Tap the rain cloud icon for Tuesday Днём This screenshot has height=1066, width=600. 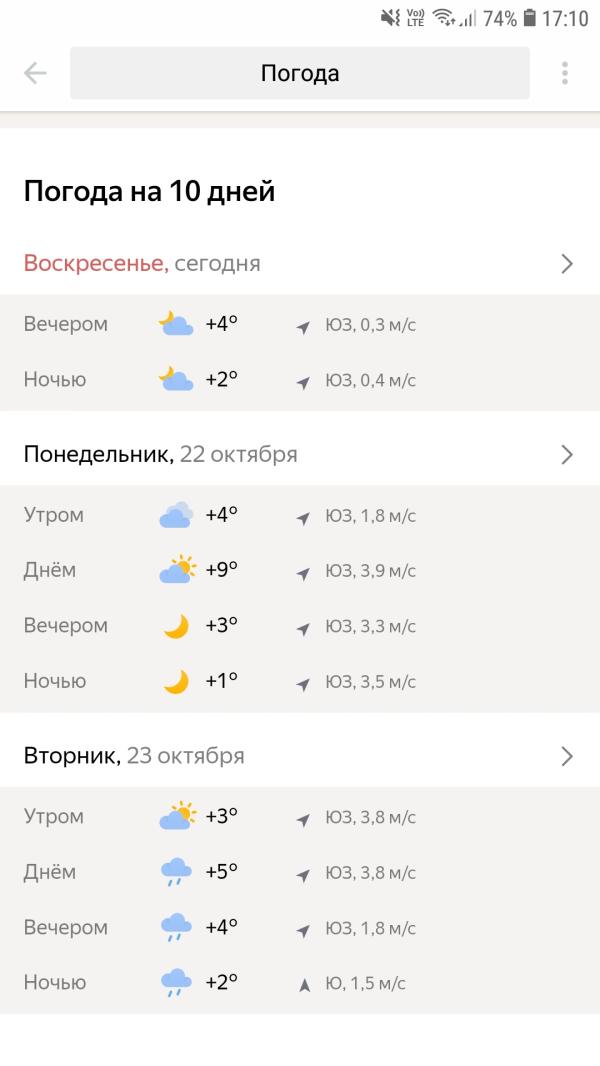click(176, 872)
